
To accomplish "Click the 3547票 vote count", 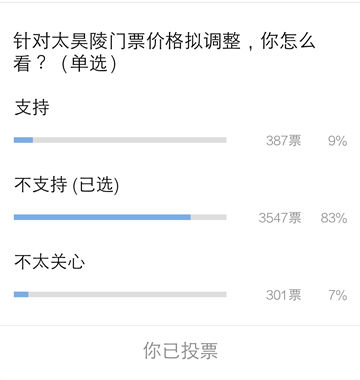I will point(280,218).
